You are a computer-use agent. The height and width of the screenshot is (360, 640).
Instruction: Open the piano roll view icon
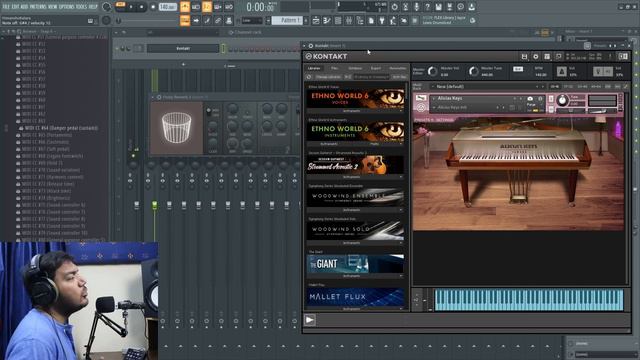[327, 20]
